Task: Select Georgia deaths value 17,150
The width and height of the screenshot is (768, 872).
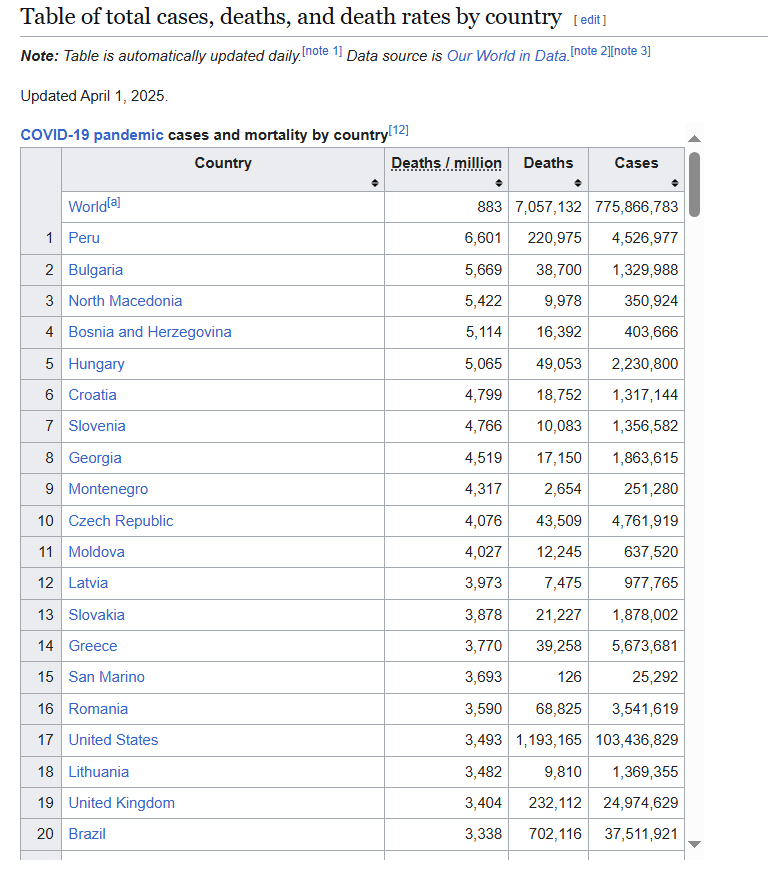Action: (559, 458)
